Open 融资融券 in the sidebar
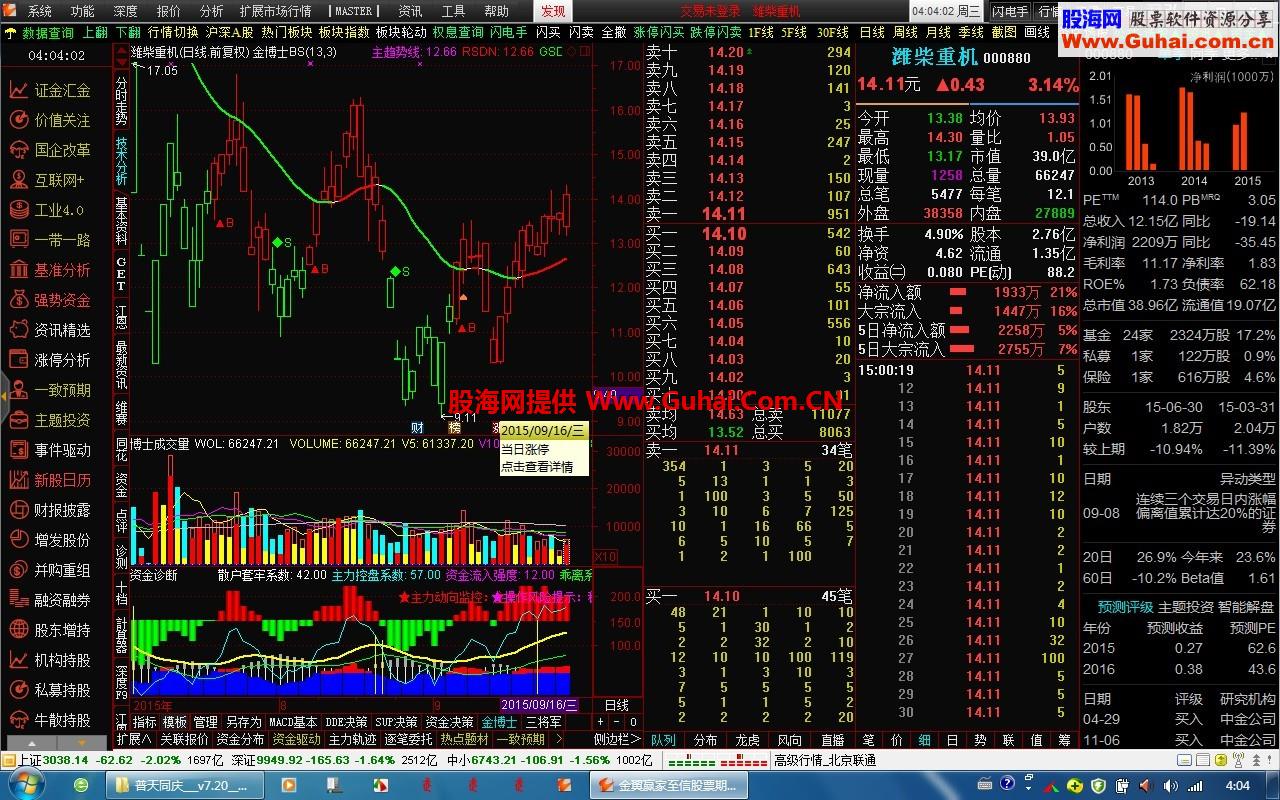 [x=52, y=600]
